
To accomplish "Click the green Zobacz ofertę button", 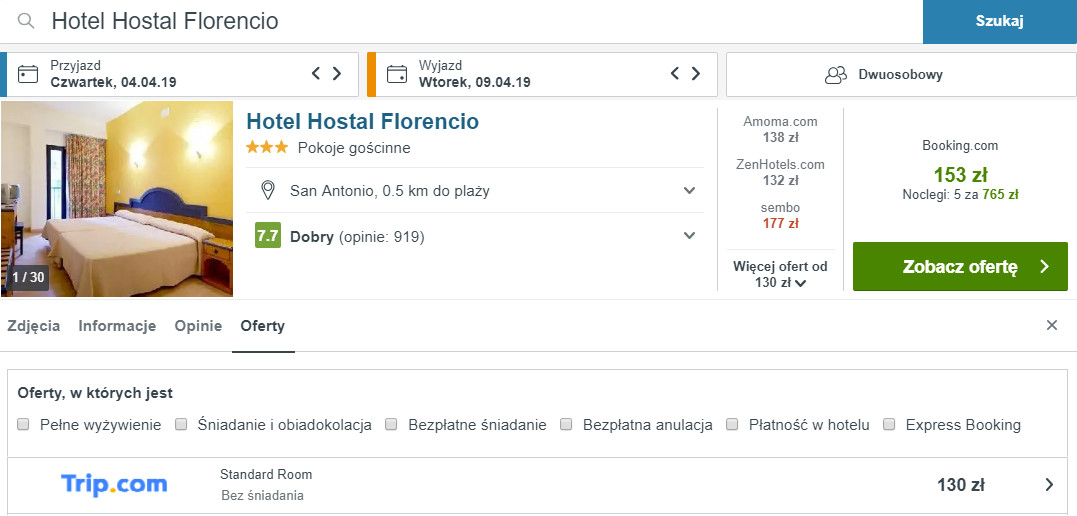I will click(960, 267).
